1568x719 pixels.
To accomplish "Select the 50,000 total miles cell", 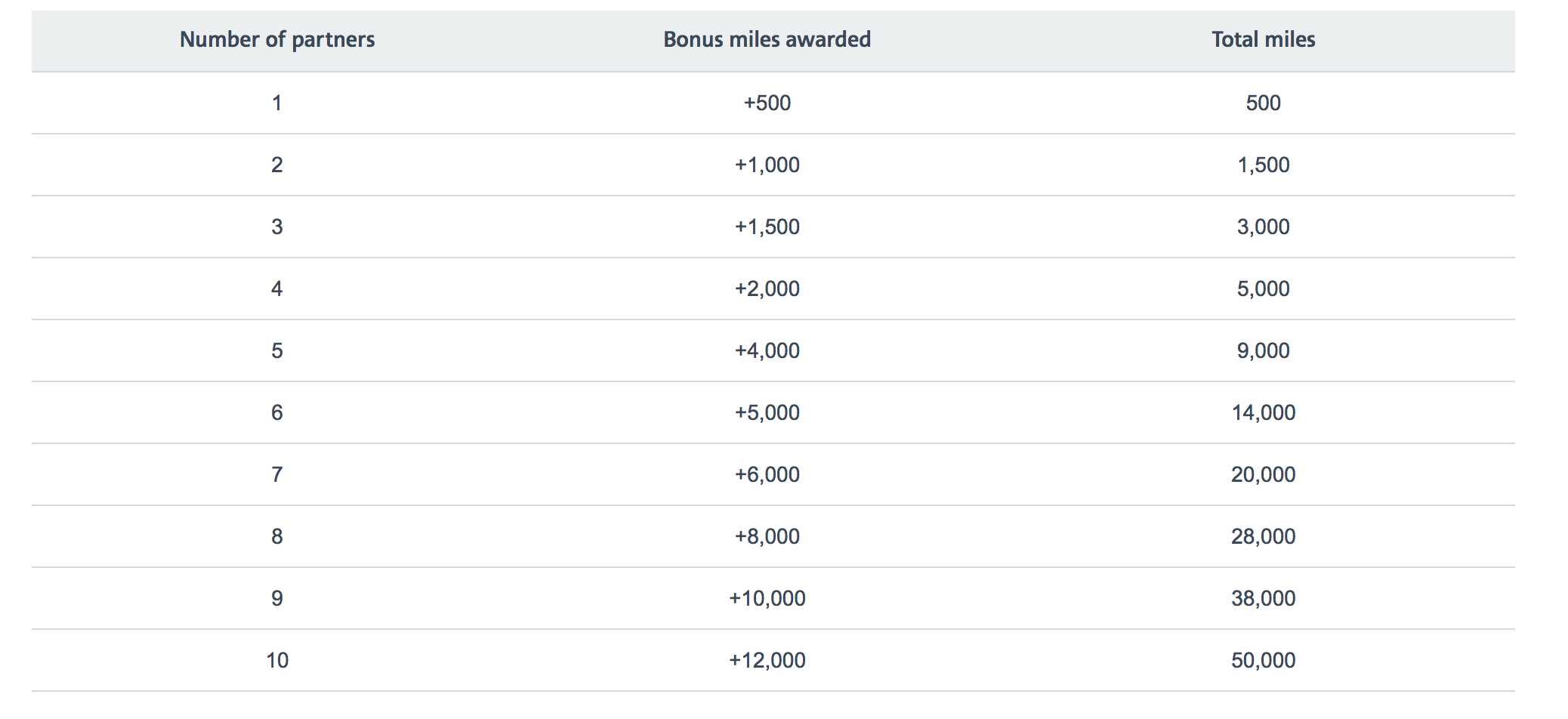I will coord(1263,660).
